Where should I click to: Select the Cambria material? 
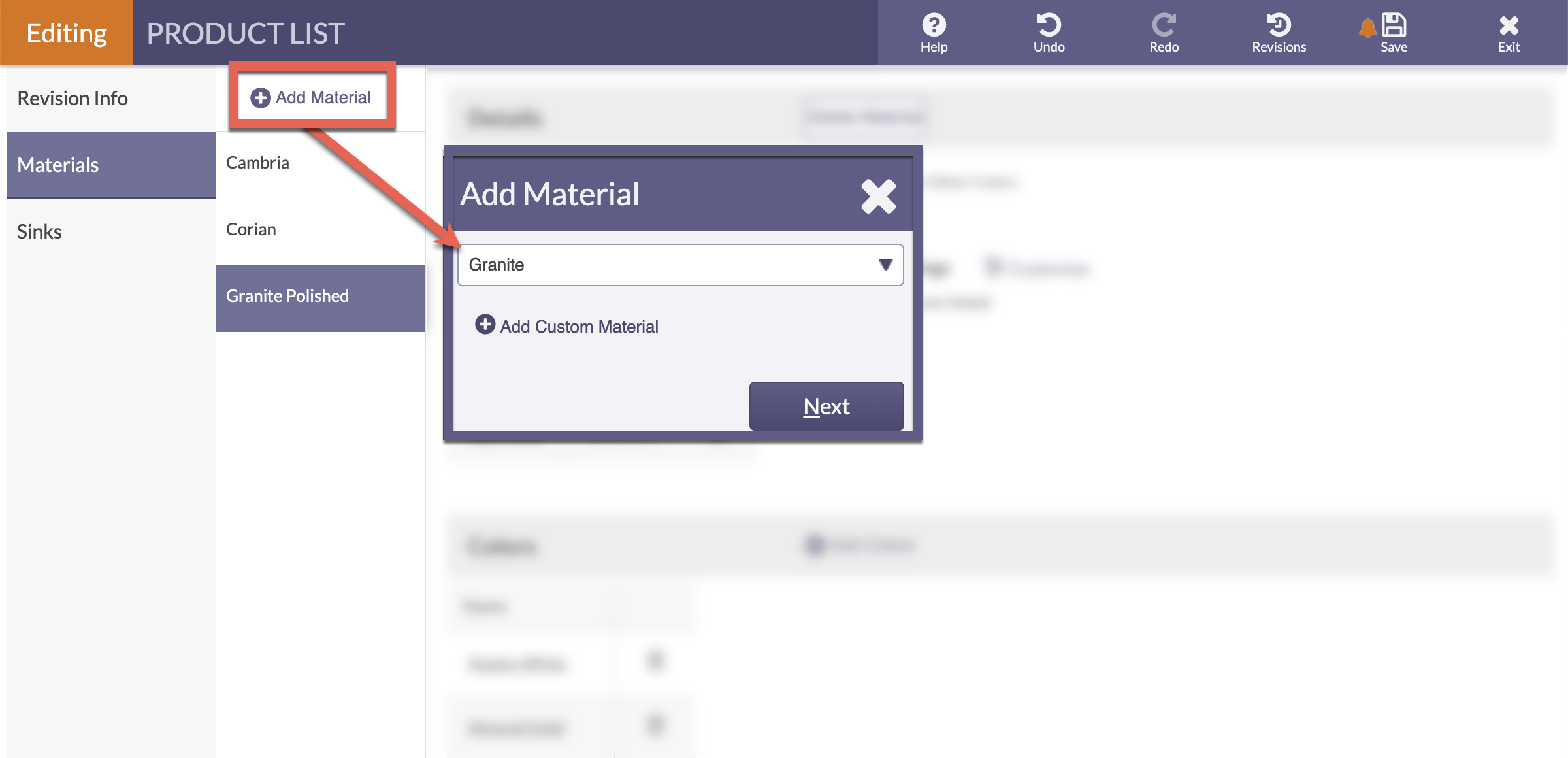(x=257, y=163)
